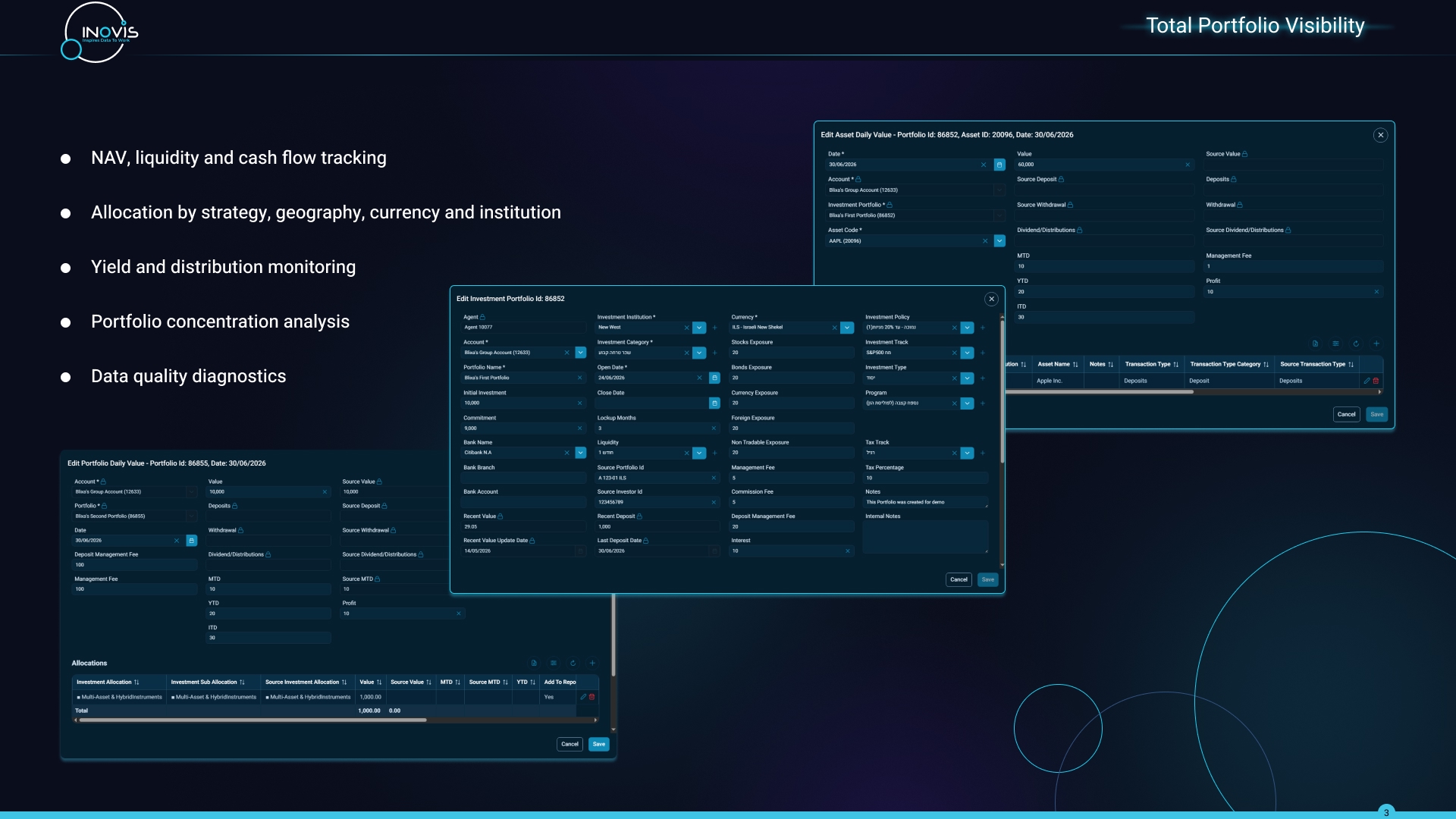Image resolution: width=1456 pixels, height=819 pixels.
Task: Save the Edit Portfolio Daily Value dialog
Action: (x=598, y=745)
